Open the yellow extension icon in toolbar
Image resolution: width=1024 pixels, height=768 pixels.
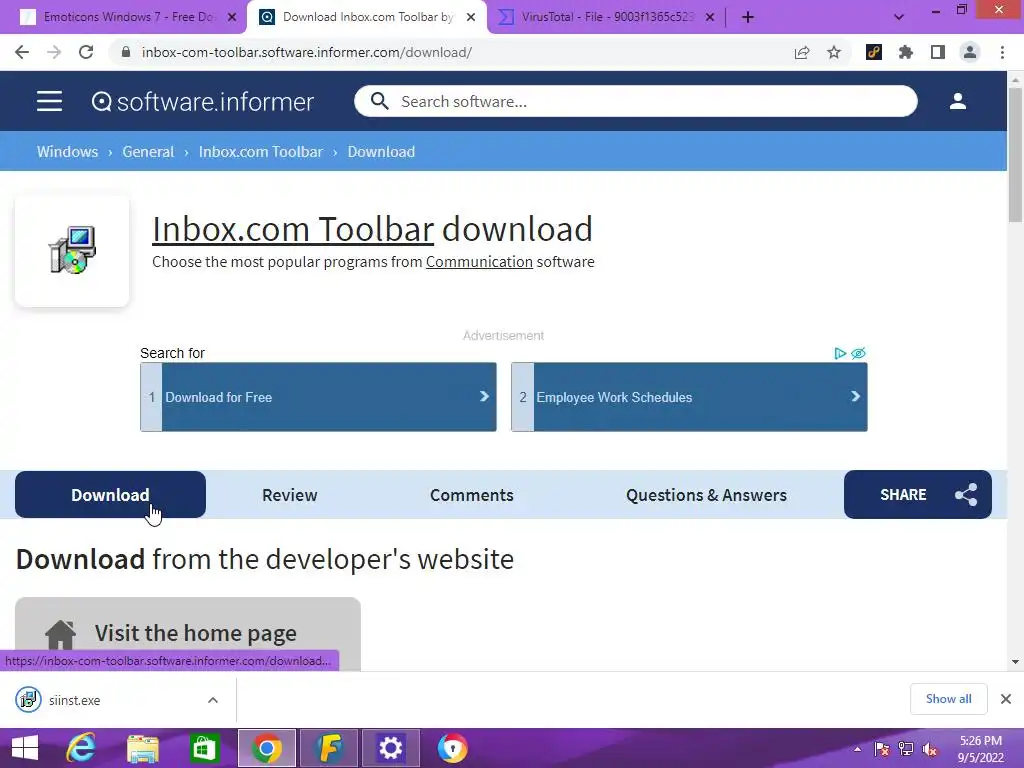click(x=874, y=52)
